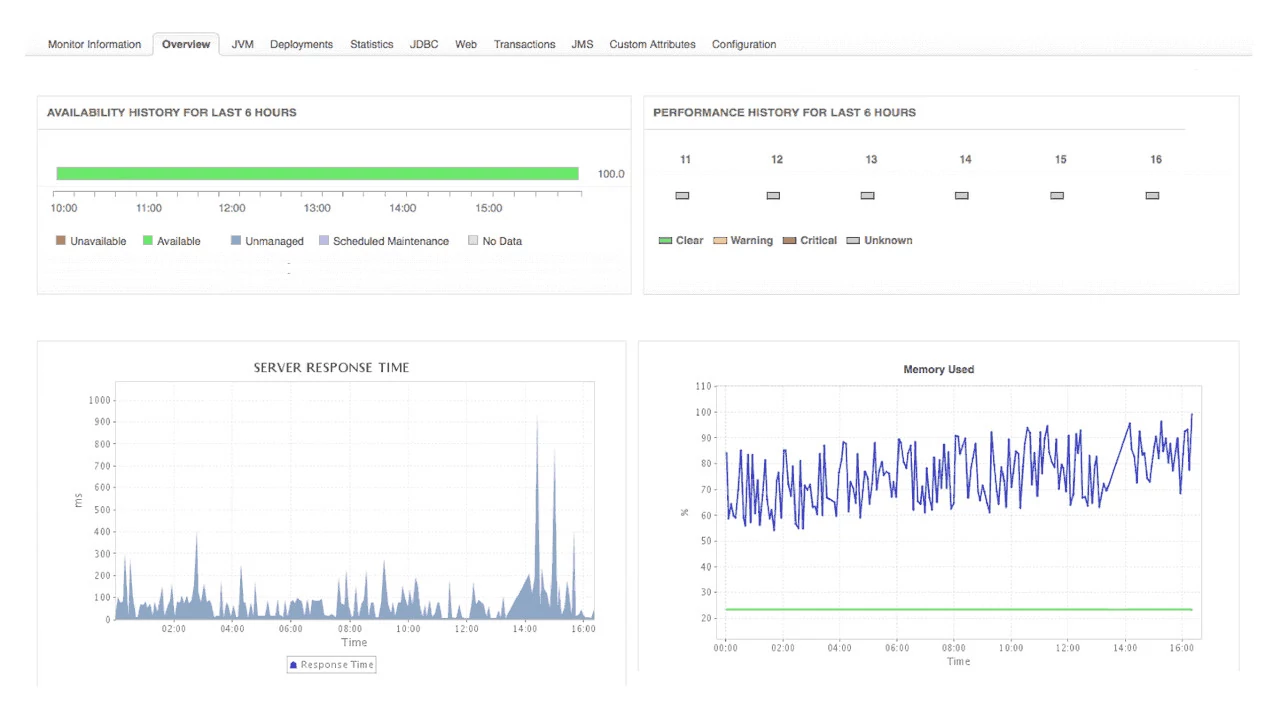Open the Transactions tab
Viewport: 1280px width, 720px height.
524,44
